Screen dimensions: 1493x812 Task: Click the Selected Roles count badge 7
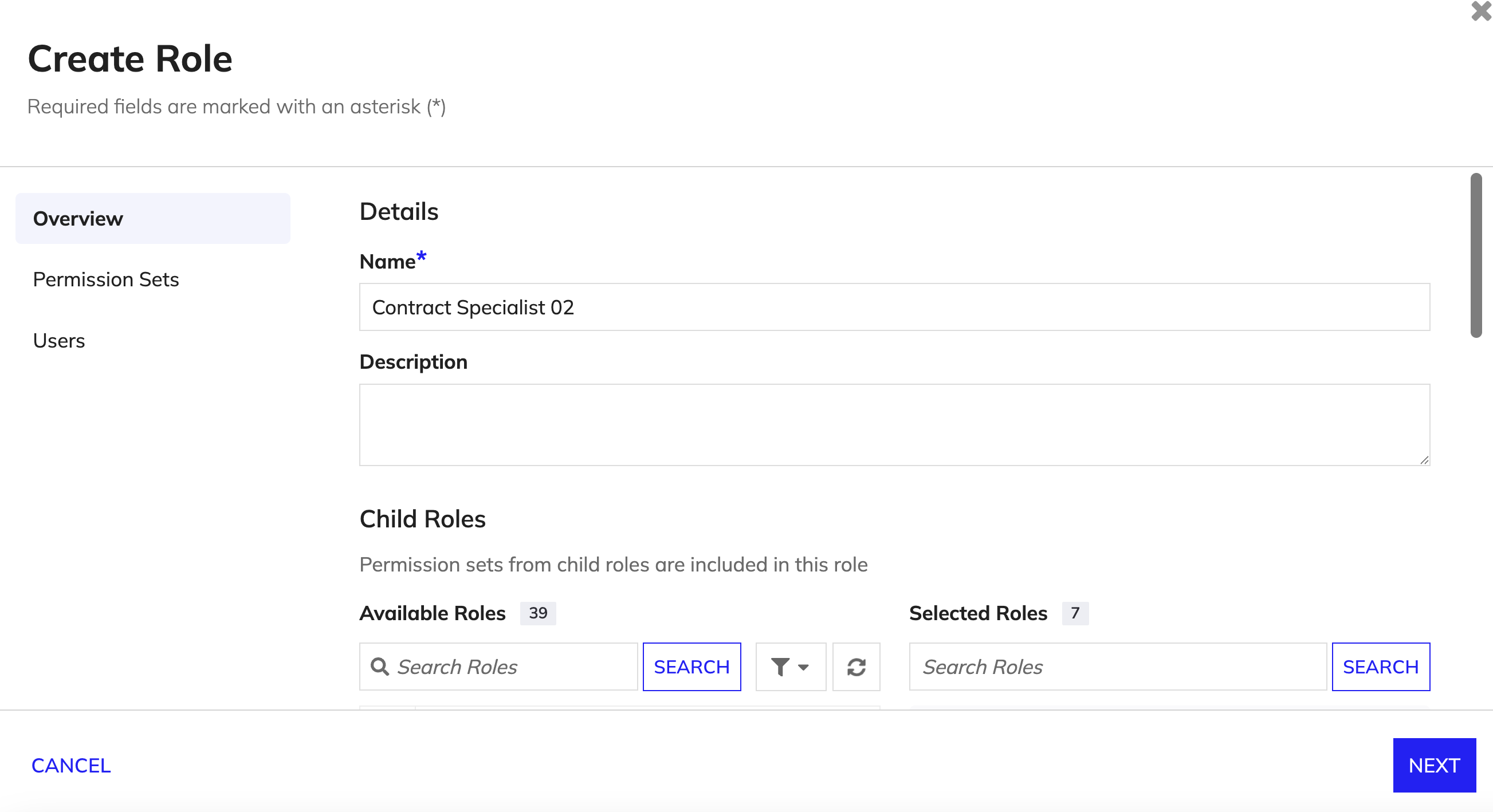click(x=1075, y=613)
